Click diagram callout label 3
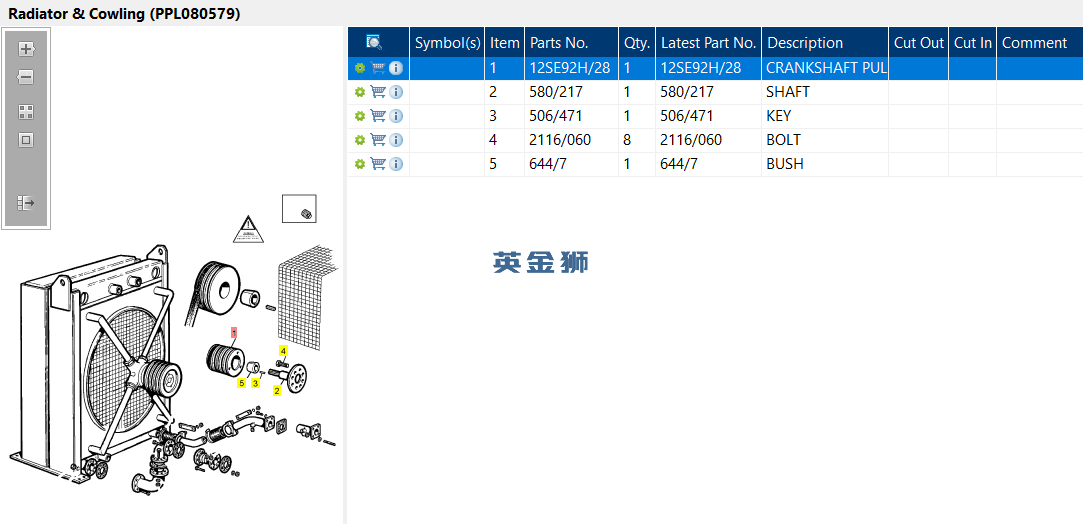Viewport: 1083px width, 524px height. coord(256,382)
